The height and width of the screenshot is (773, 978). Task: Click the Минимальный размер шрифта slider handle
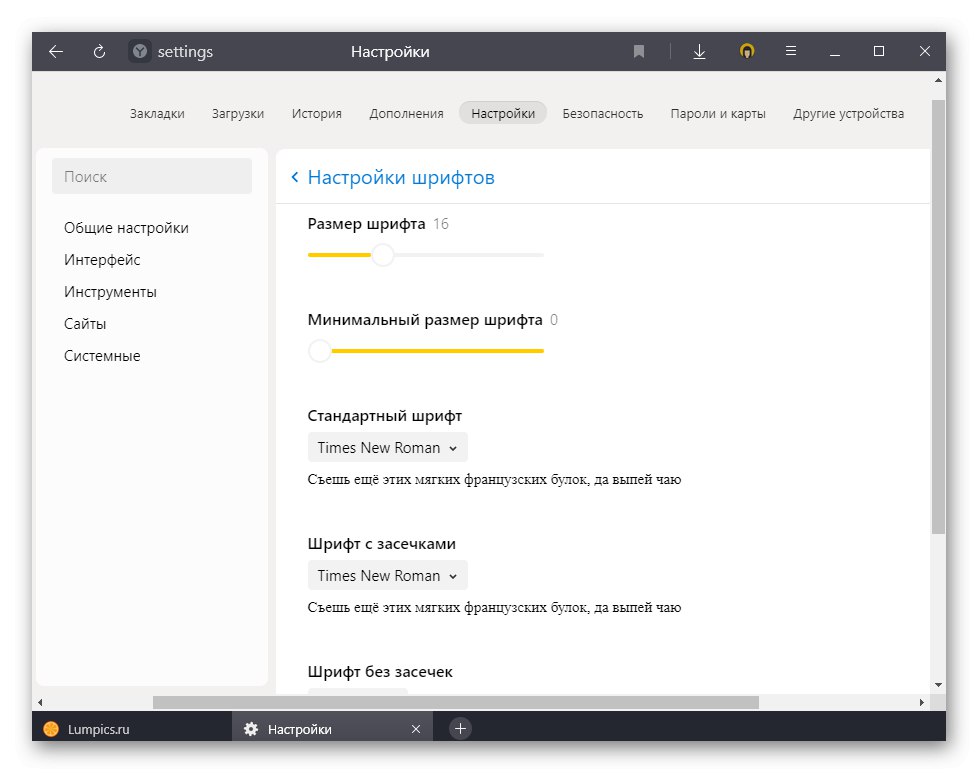coord(320,351)
